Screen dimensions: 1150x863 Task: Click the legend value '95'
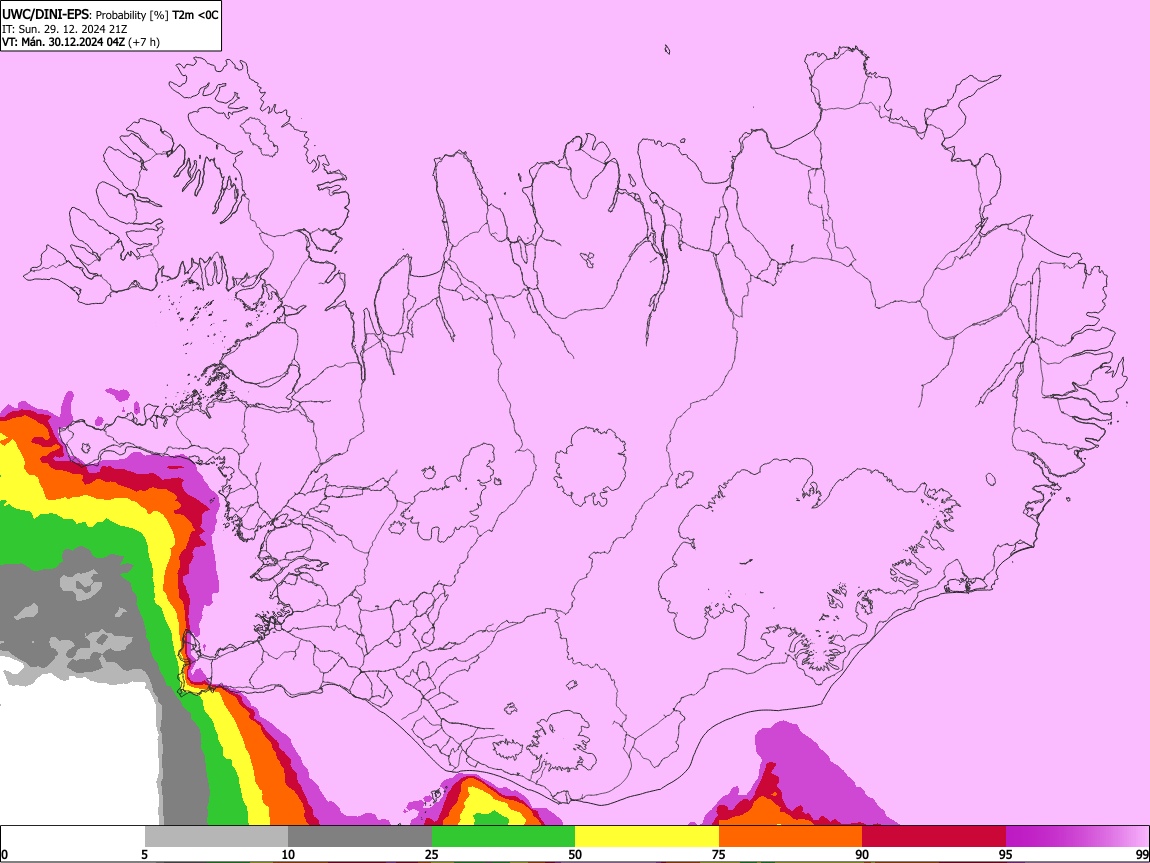(x=1006, y=854)
